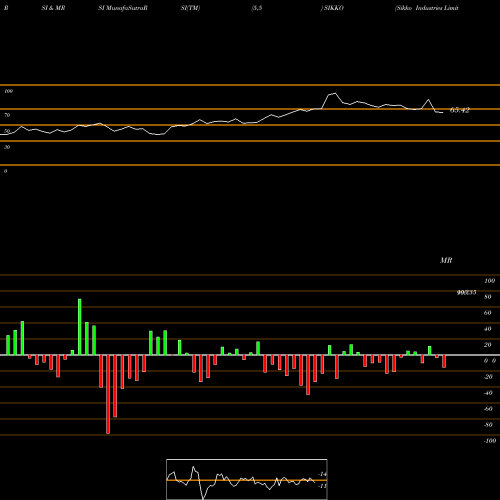Click the '-14' label in the mini chart
This screenshot has width=500, height=500.
(323, 474)
